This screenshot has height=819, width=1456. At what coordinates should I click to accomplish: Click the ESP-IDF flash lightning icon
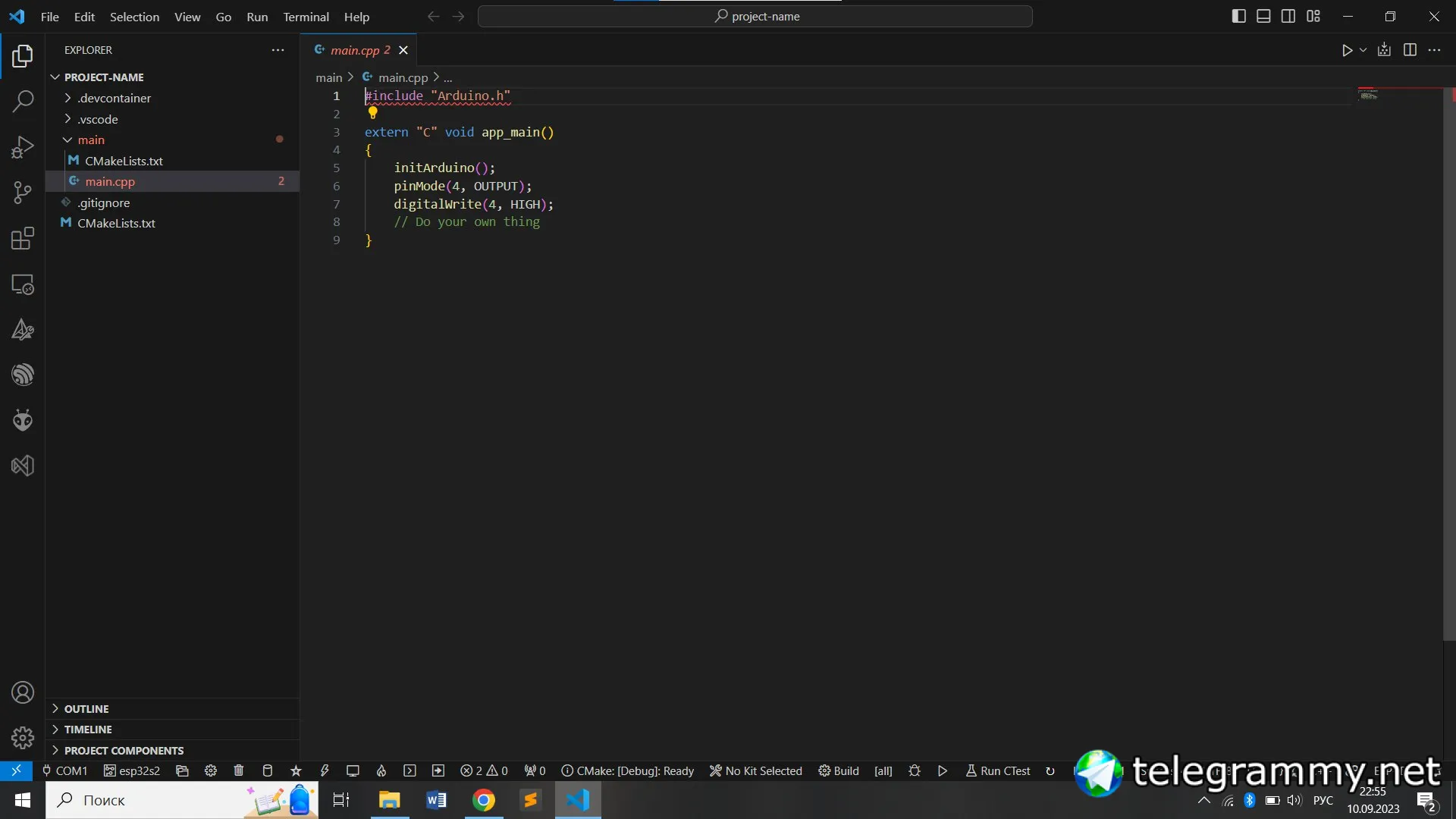pyautogui.click(x=325, y=770)
